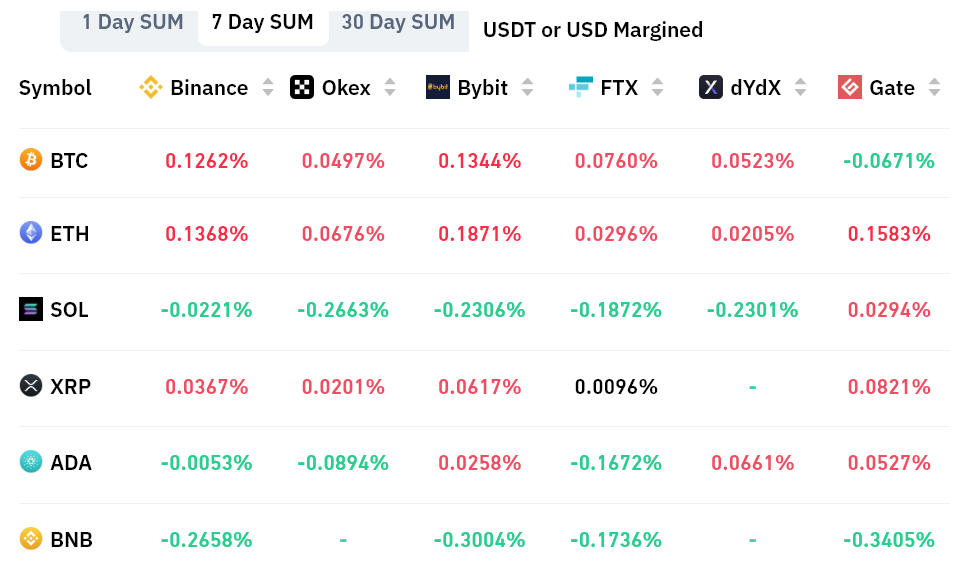Sort by Gate column arrows

pyautogui.click(x=934, y=88)
